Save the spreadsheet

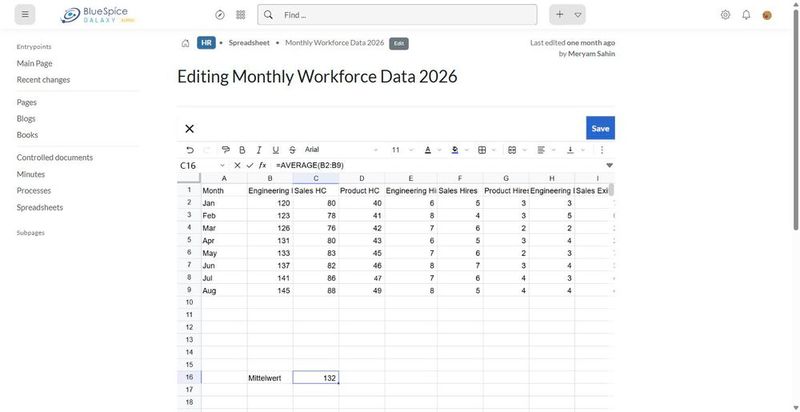(600, 128)
